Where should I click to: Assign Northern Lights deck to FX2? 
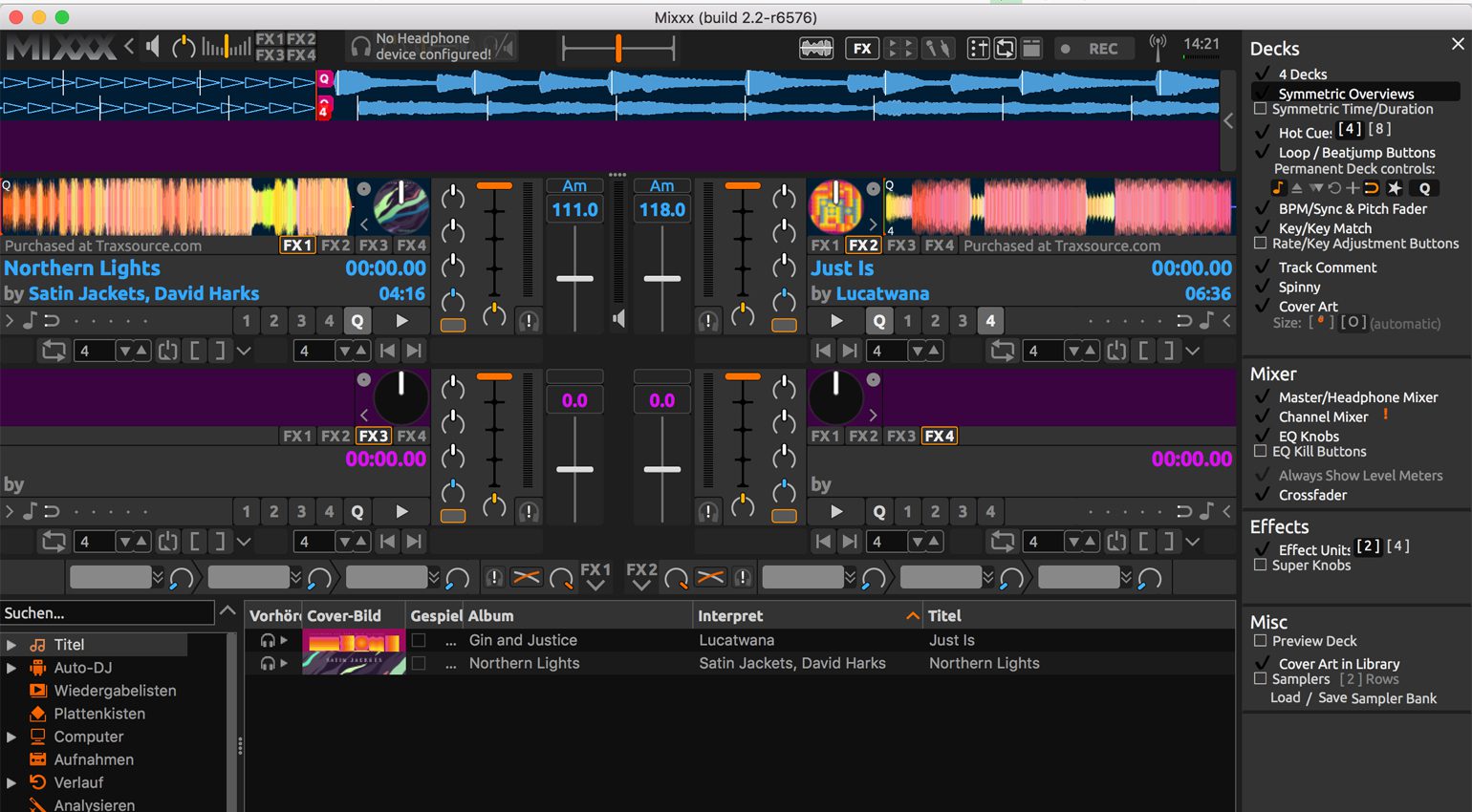pos(336,245)
